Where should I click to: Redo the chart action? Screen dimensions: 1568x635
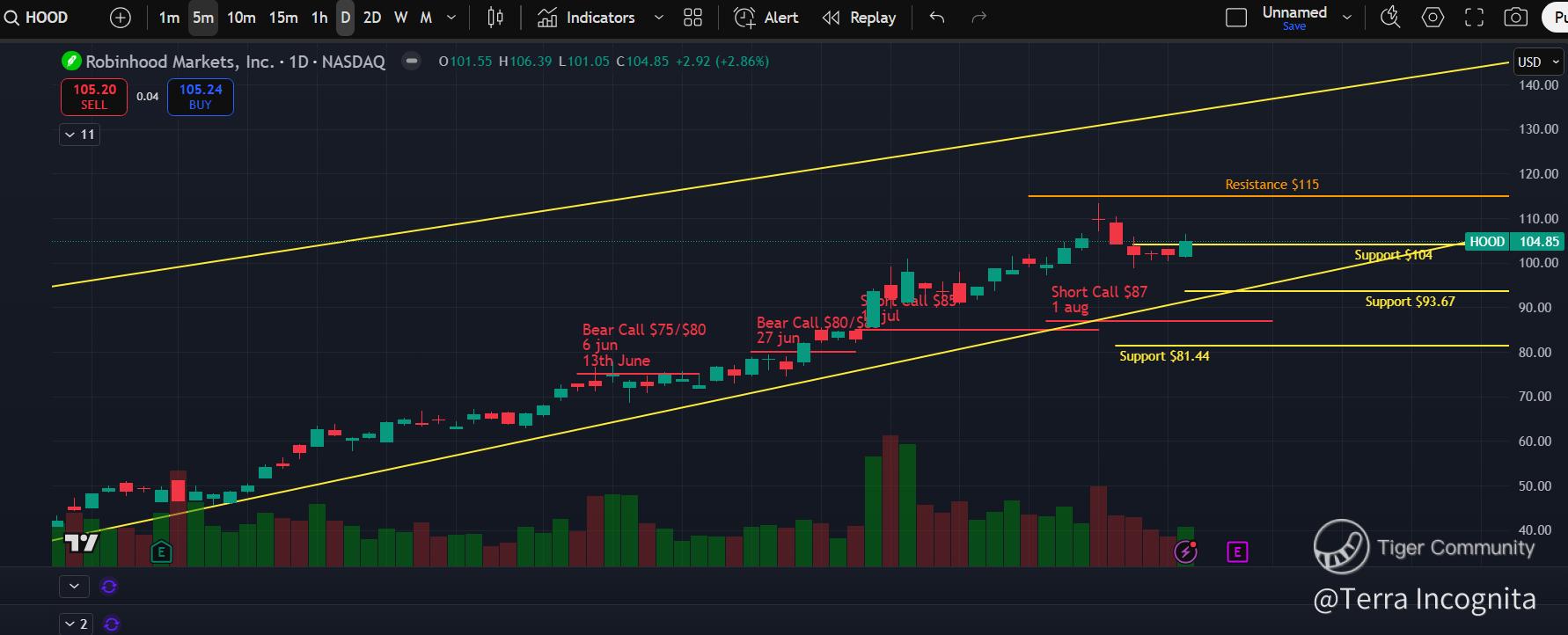[978, 18]
